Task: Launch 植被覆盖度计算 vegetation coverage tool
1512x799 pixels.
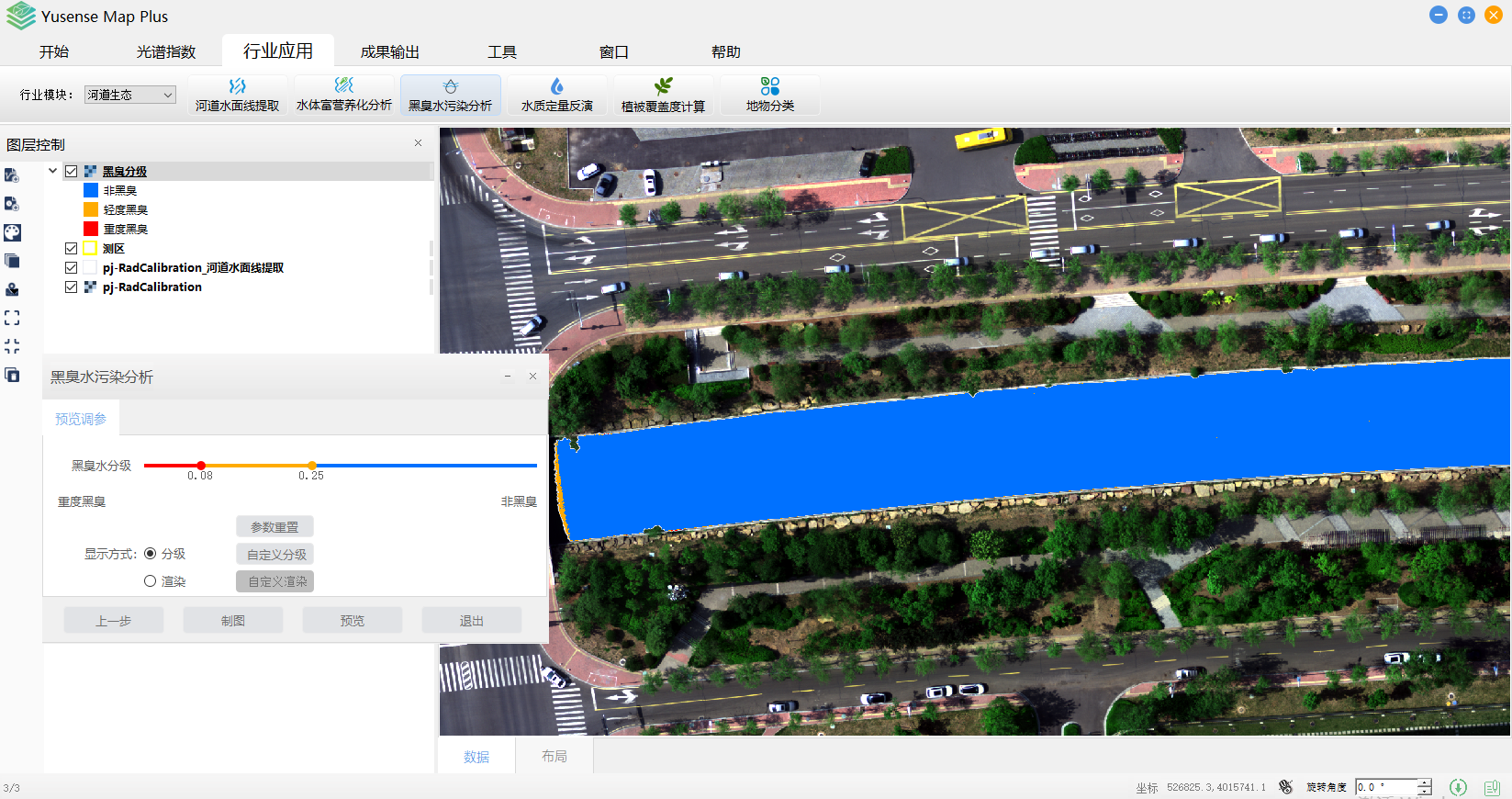Action: [663, 96]
